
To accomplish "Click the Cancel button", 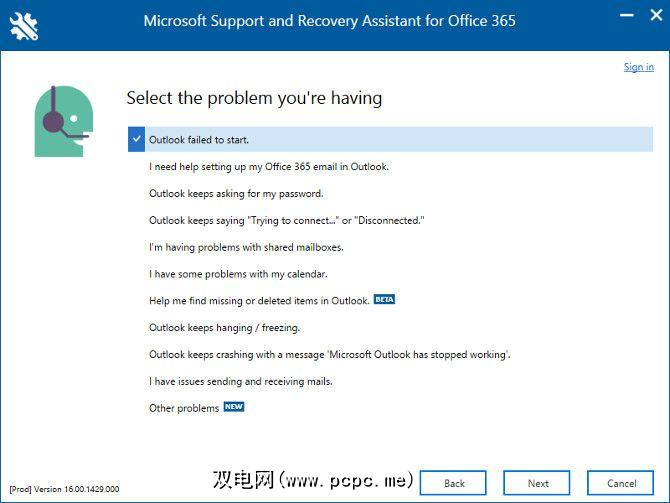I will 621,483.
